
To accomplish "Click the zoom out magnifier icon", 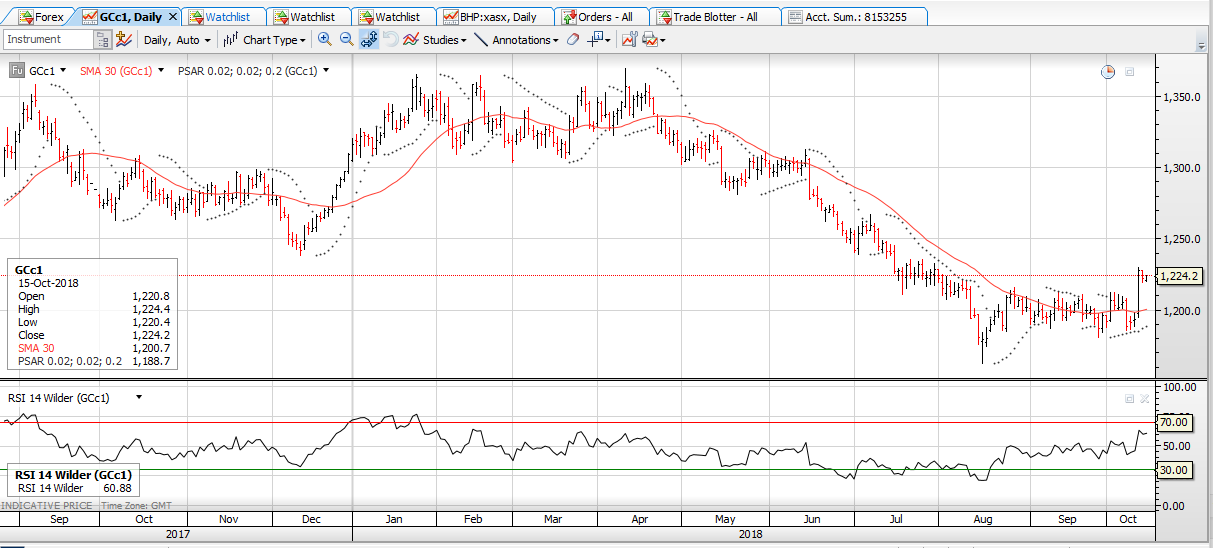I will [346, 39].
